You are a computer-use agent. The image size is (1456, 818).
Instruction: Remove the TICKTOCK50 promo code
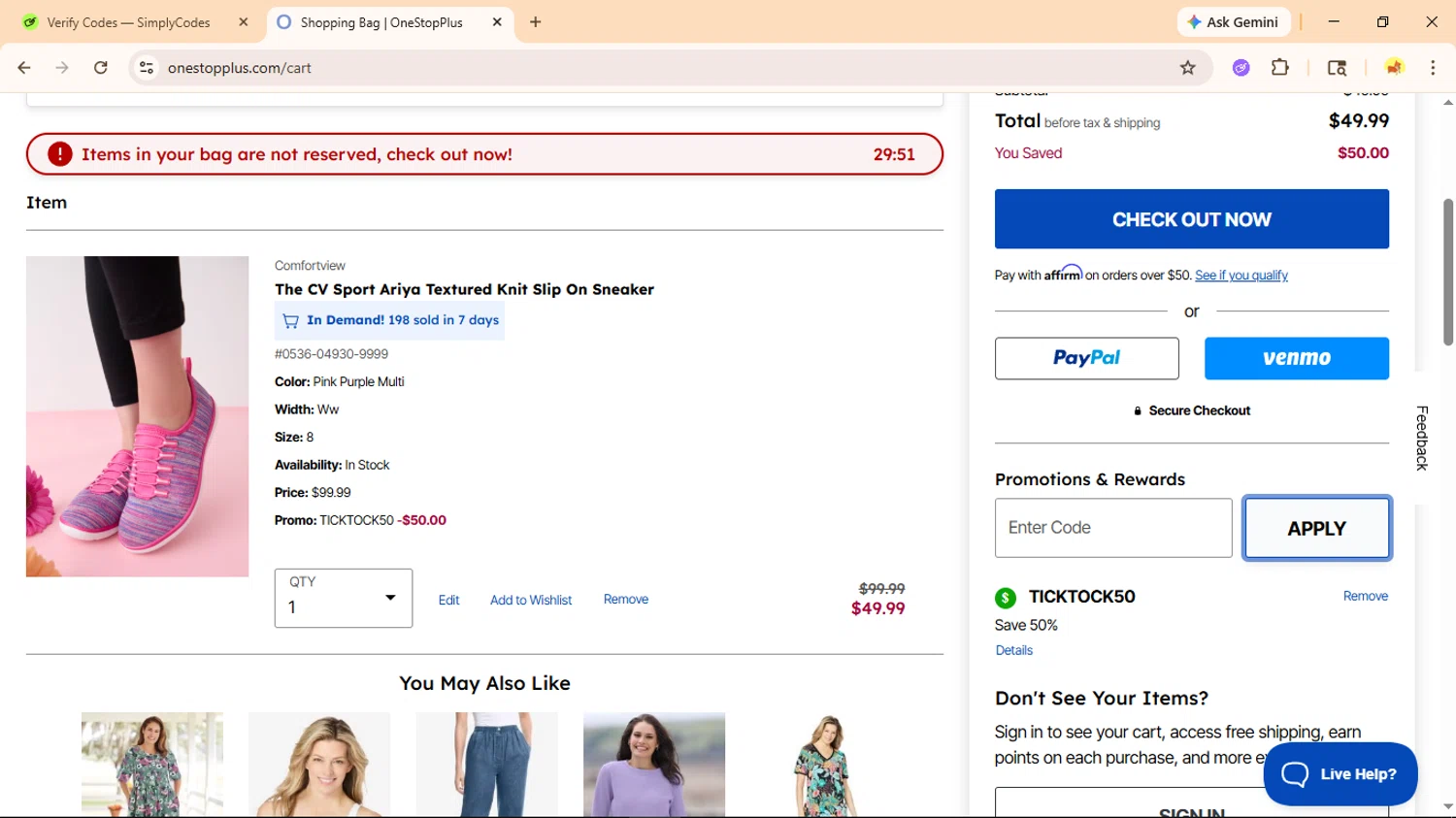coord(1365,596)
